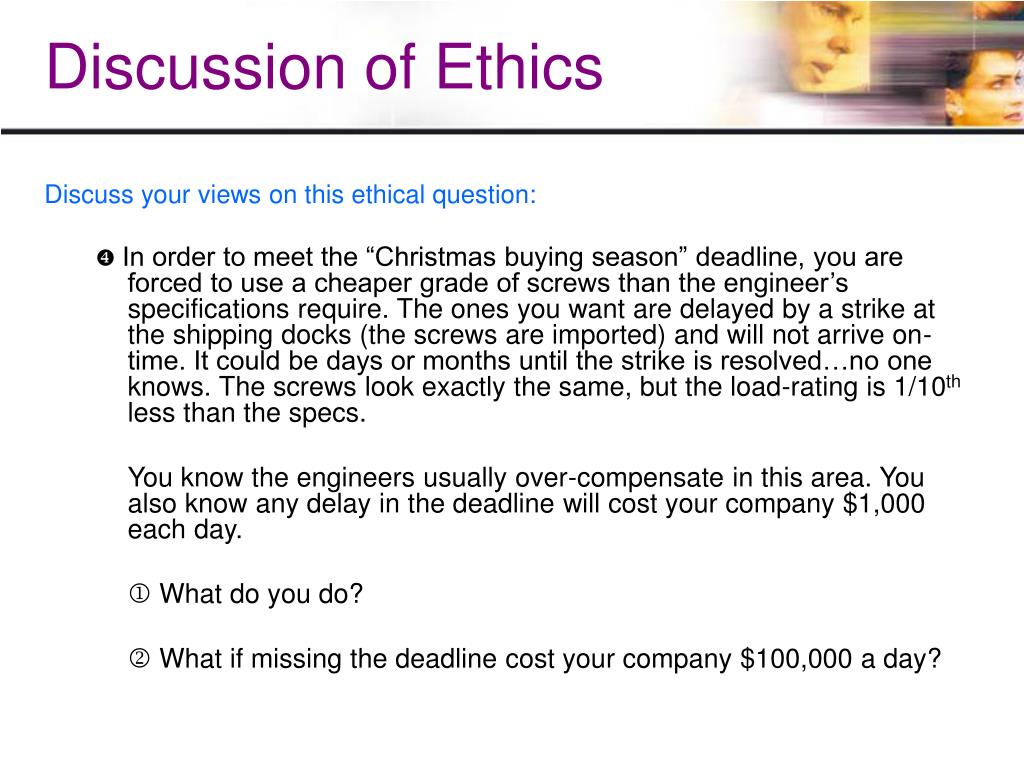Viewport: 1024px width, 768px height.
Task: Click the 'Discussion of Ethics' title
Action: (325, 67)
